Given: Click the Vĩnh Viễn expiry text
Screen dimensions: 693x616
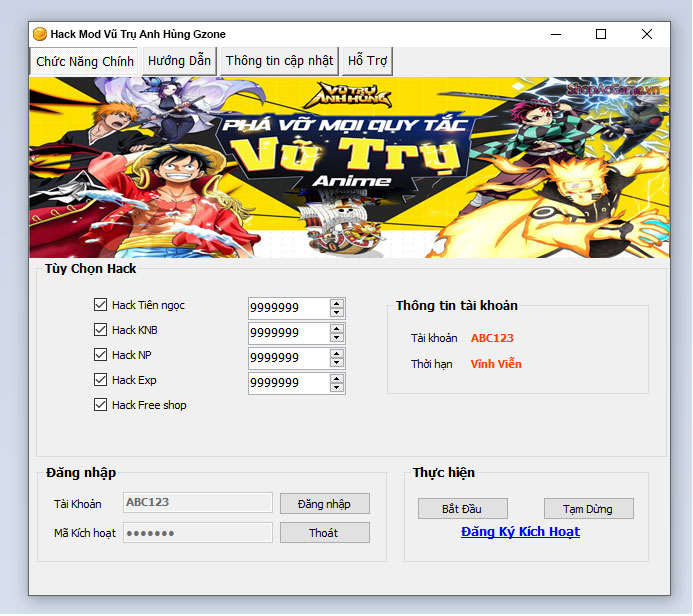Looking at the screenshot, I should (496, 364).
